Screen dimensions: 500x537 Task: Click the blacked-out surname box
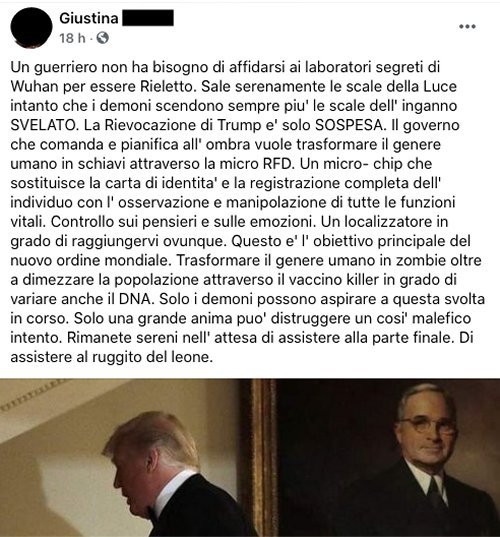click(148, 18)
